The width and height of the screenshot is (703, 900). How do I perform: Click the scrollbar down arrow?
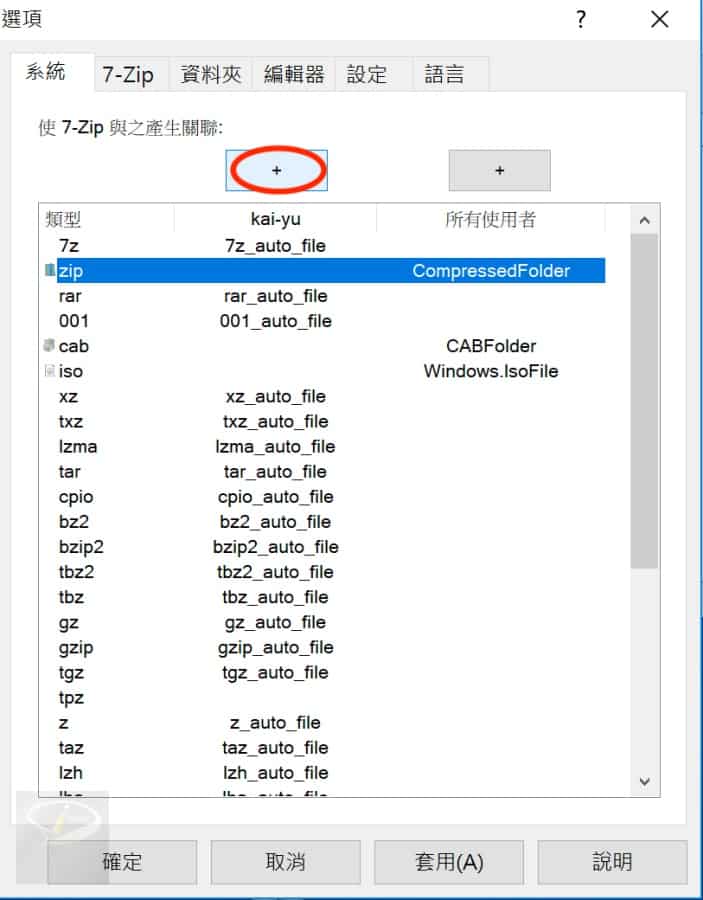click(644, 781)
